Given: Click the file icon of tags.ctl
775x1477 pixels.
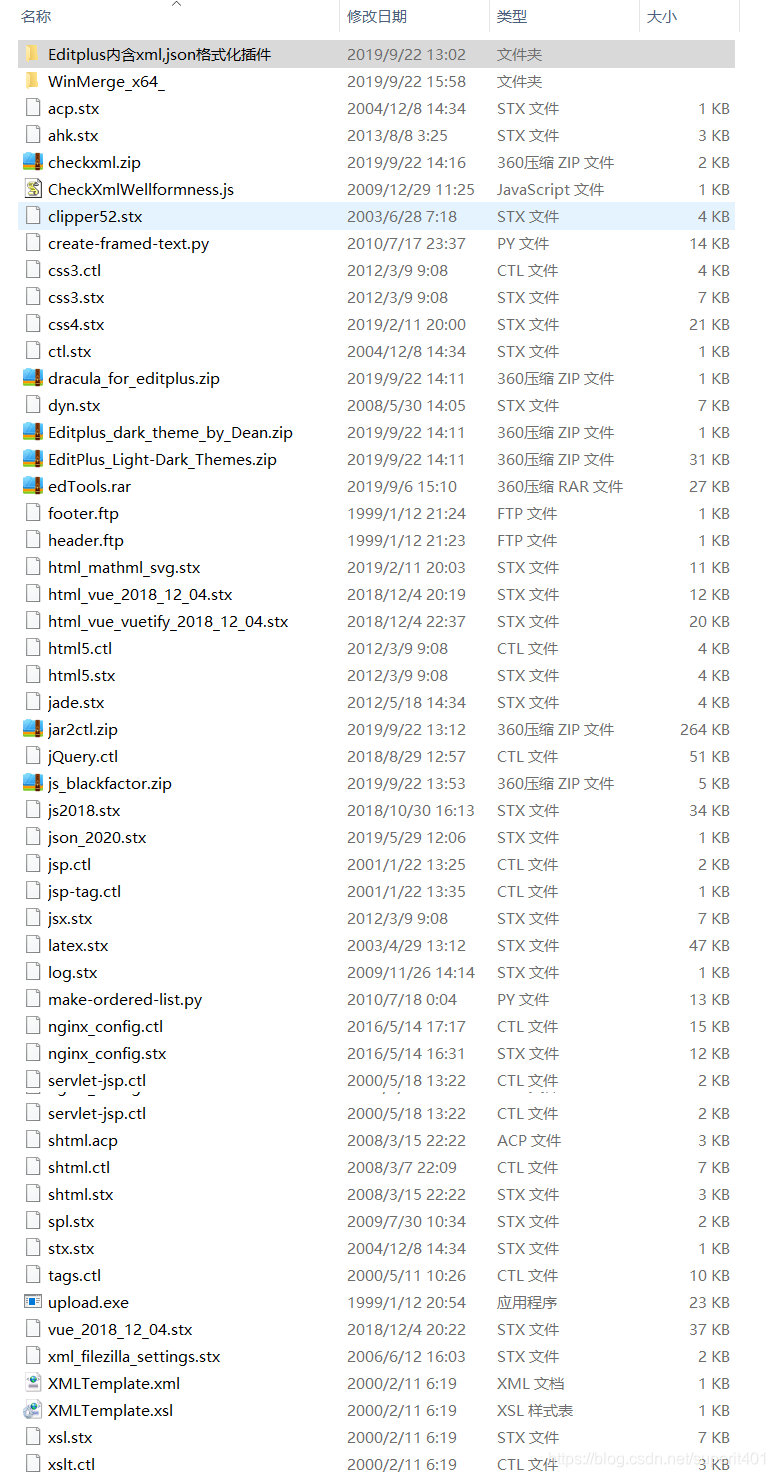Looking at the screenshot, I should (x=32, y=1275).
